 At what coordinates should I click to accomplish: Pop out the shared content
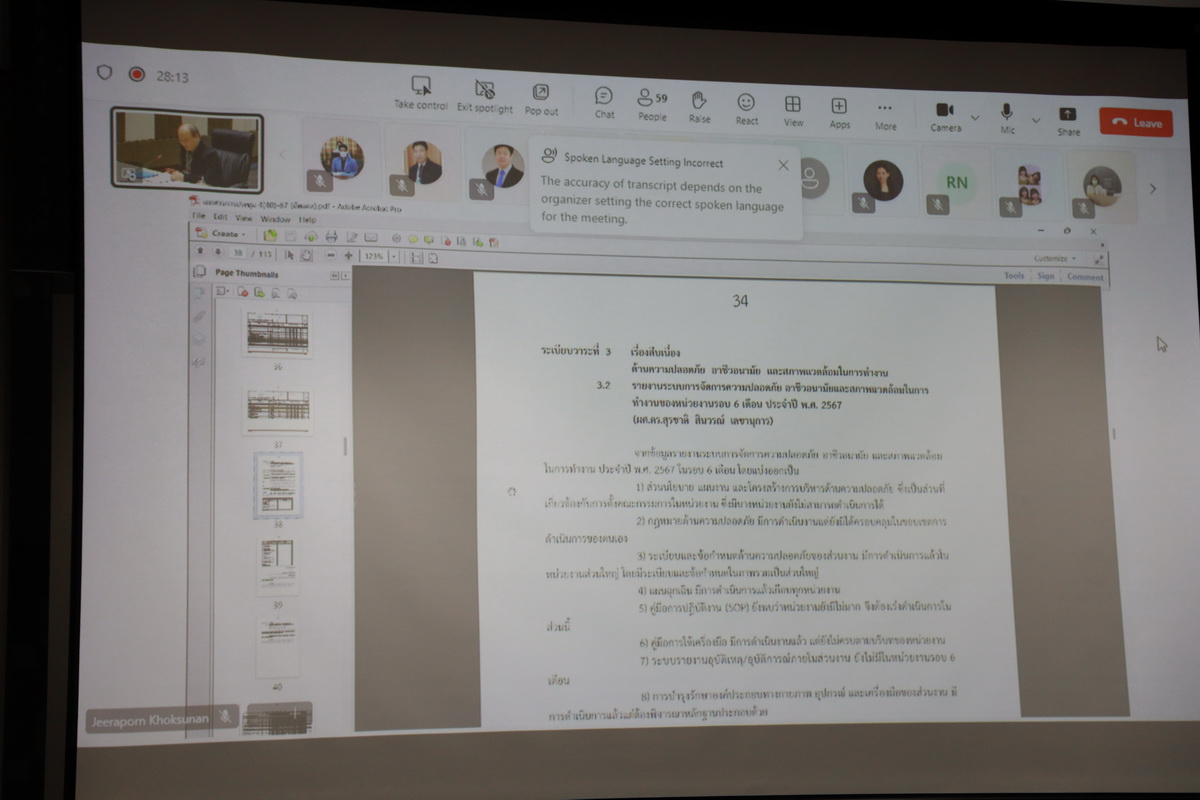click(541, 99)
